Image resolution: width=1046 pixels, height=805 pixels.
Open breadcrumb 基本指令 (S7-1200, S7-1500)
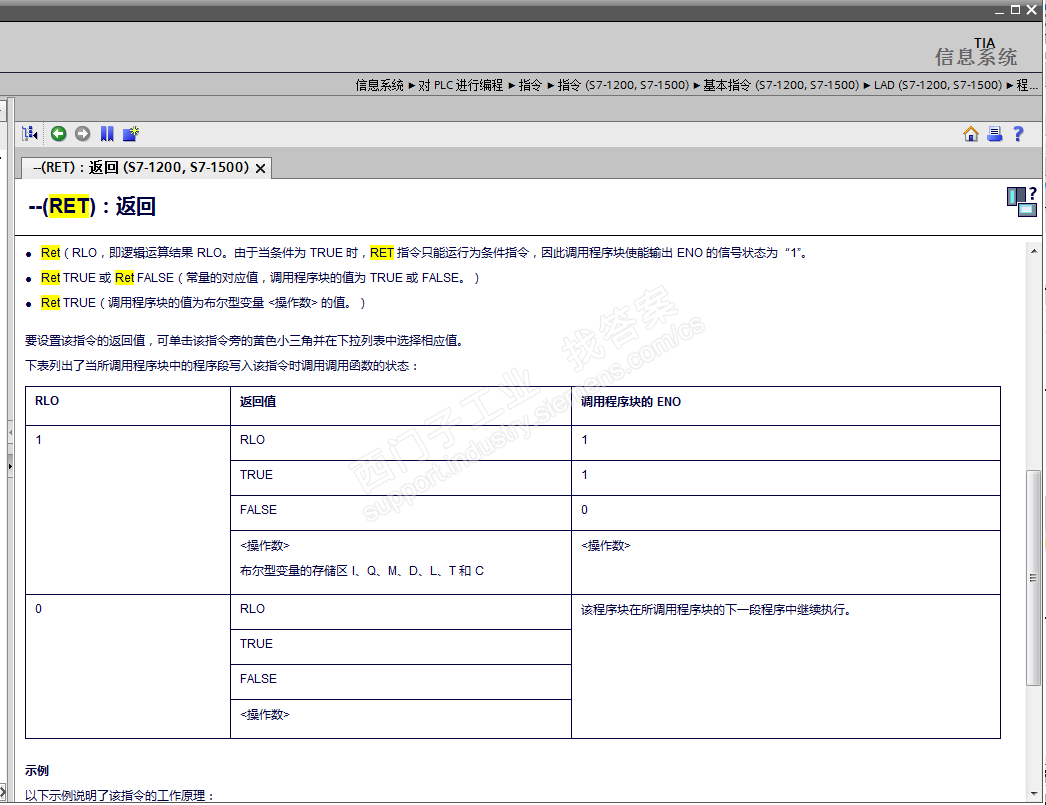[781, 85]
